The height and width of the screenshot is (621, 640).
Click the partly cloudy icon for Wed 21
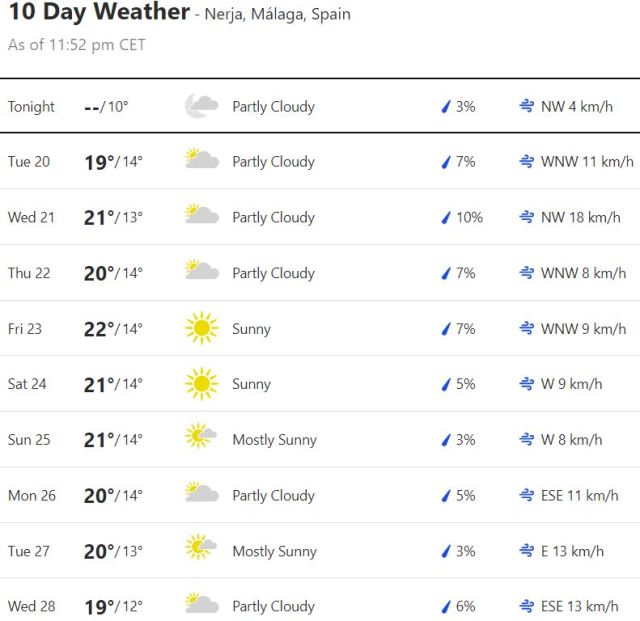click(x=201, y=217)
